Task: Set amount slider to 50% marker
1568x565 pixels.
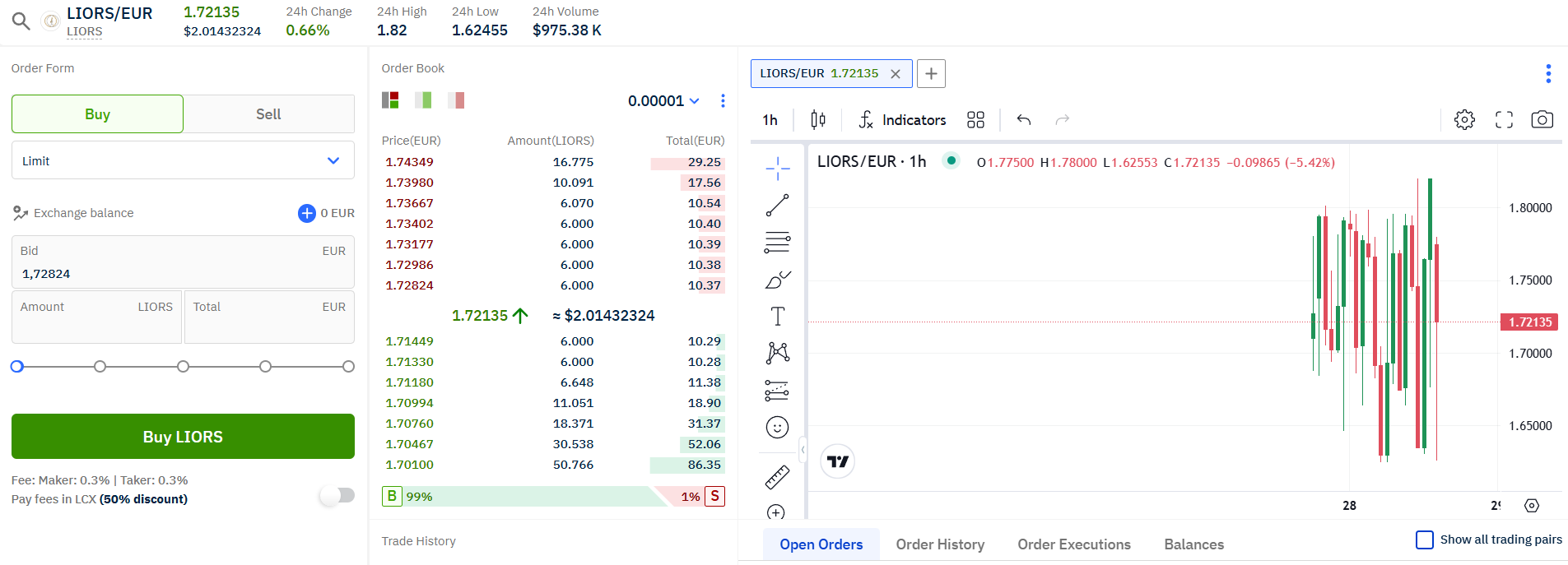Action: tap(183, 367)
